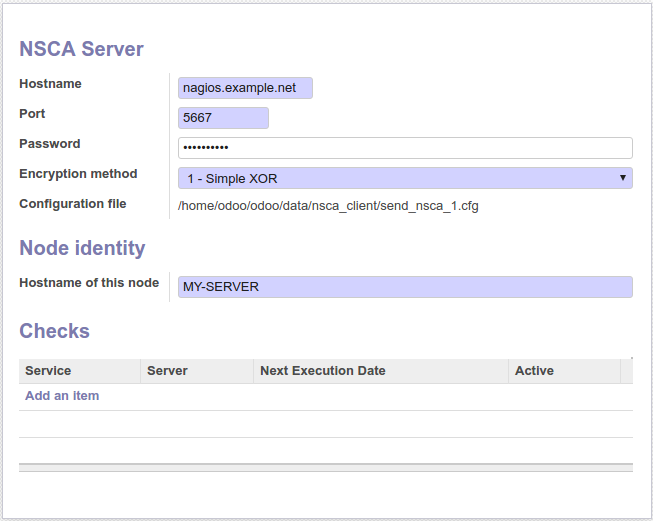The width and height of the screenshot is (653, 521).
Task: Click the Encryption method label
Action: [x=78, y=174]
